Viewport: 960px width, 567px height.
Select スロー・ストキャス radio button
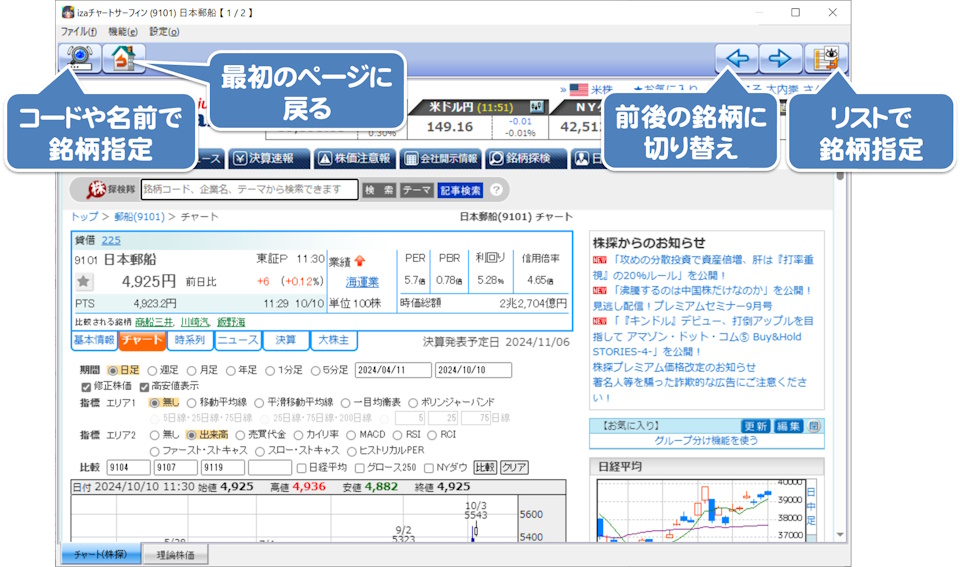260,452
